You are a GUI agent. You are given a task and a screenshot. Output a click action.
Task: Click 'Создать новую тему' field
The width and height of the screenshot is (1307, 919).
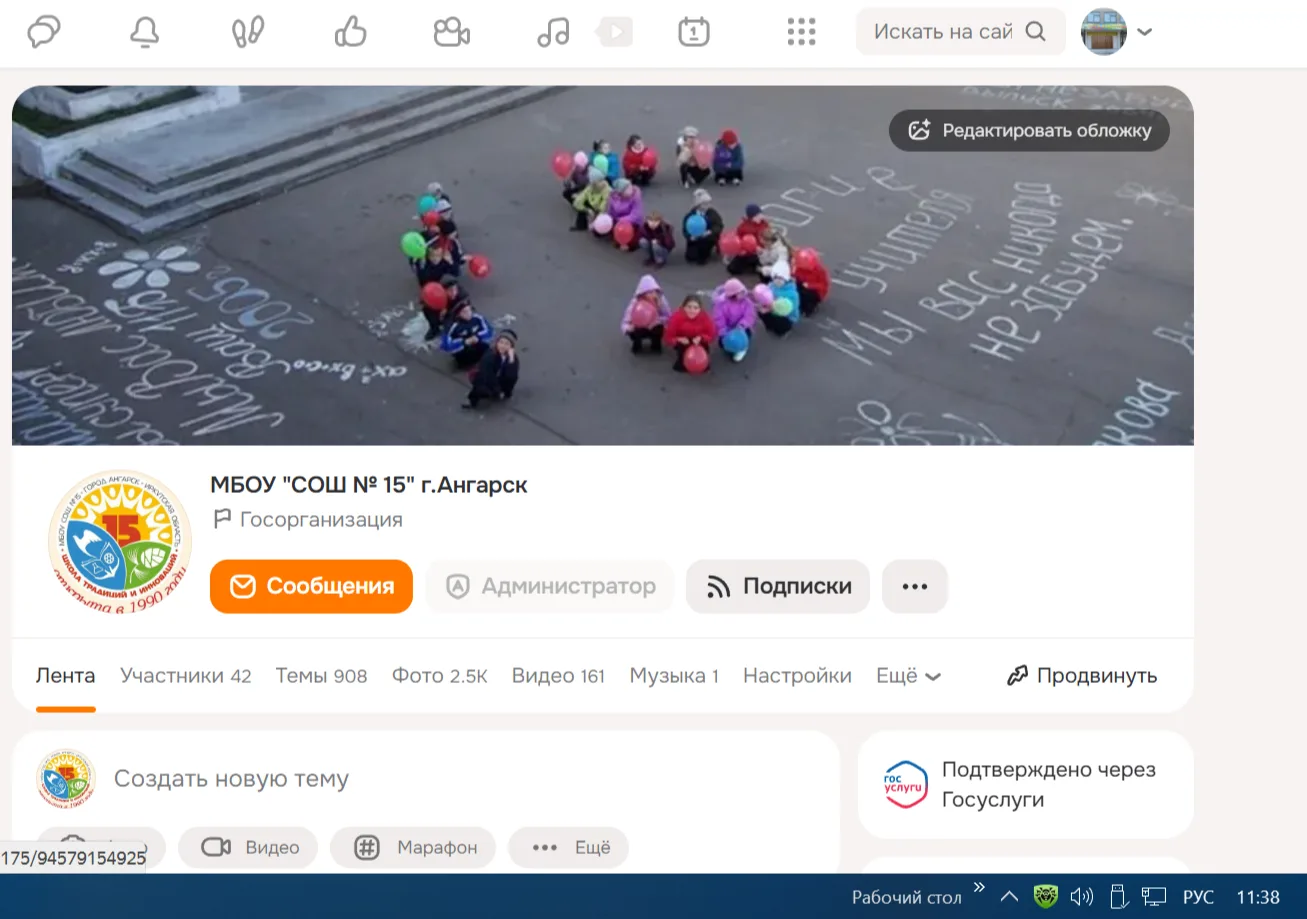point(231,779)
